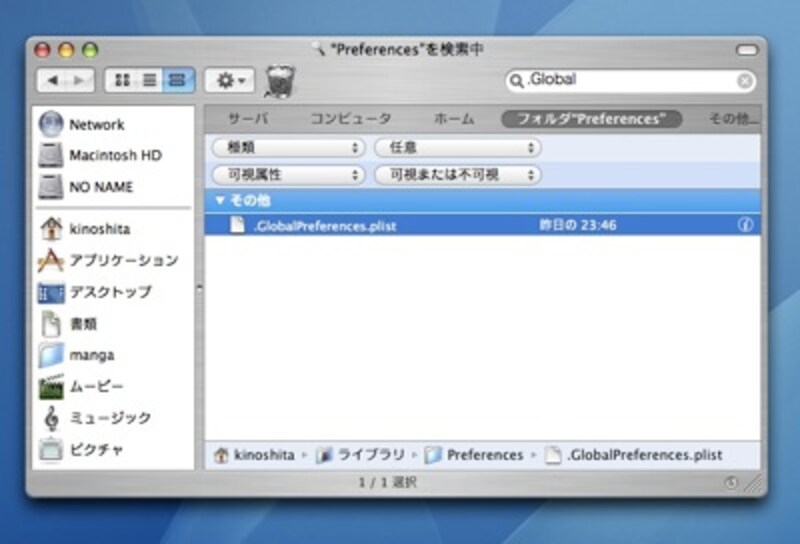Switch to icon view mode

click(123, 80)
